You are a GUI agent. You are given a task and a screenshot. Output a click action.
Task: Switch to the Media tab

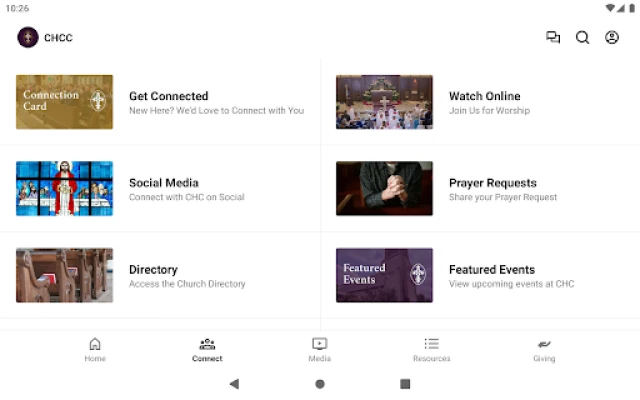point(319,349)
